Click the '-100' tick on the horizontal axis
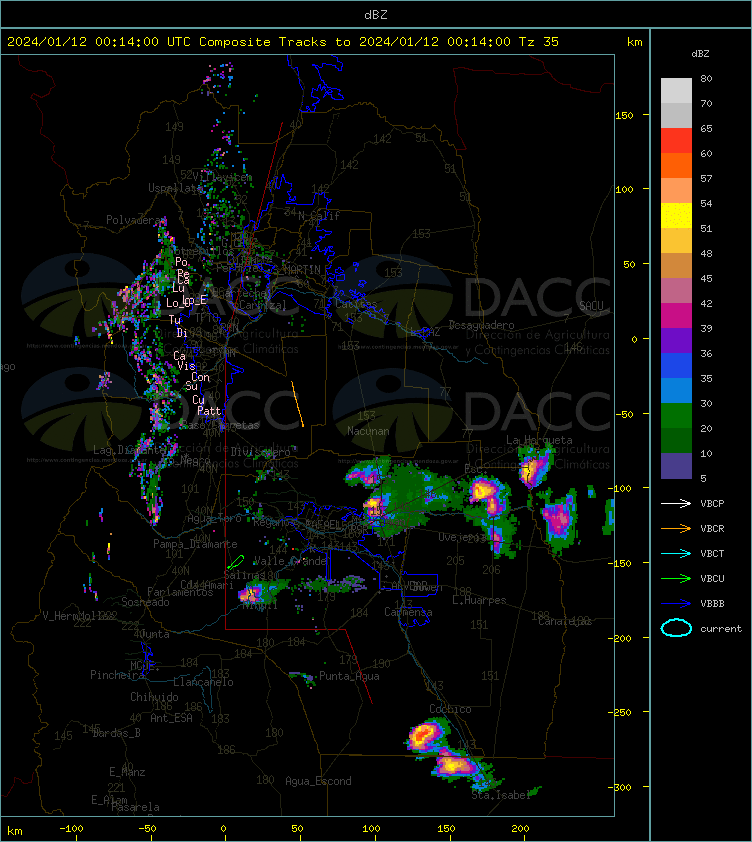 (x=71, y=828)
